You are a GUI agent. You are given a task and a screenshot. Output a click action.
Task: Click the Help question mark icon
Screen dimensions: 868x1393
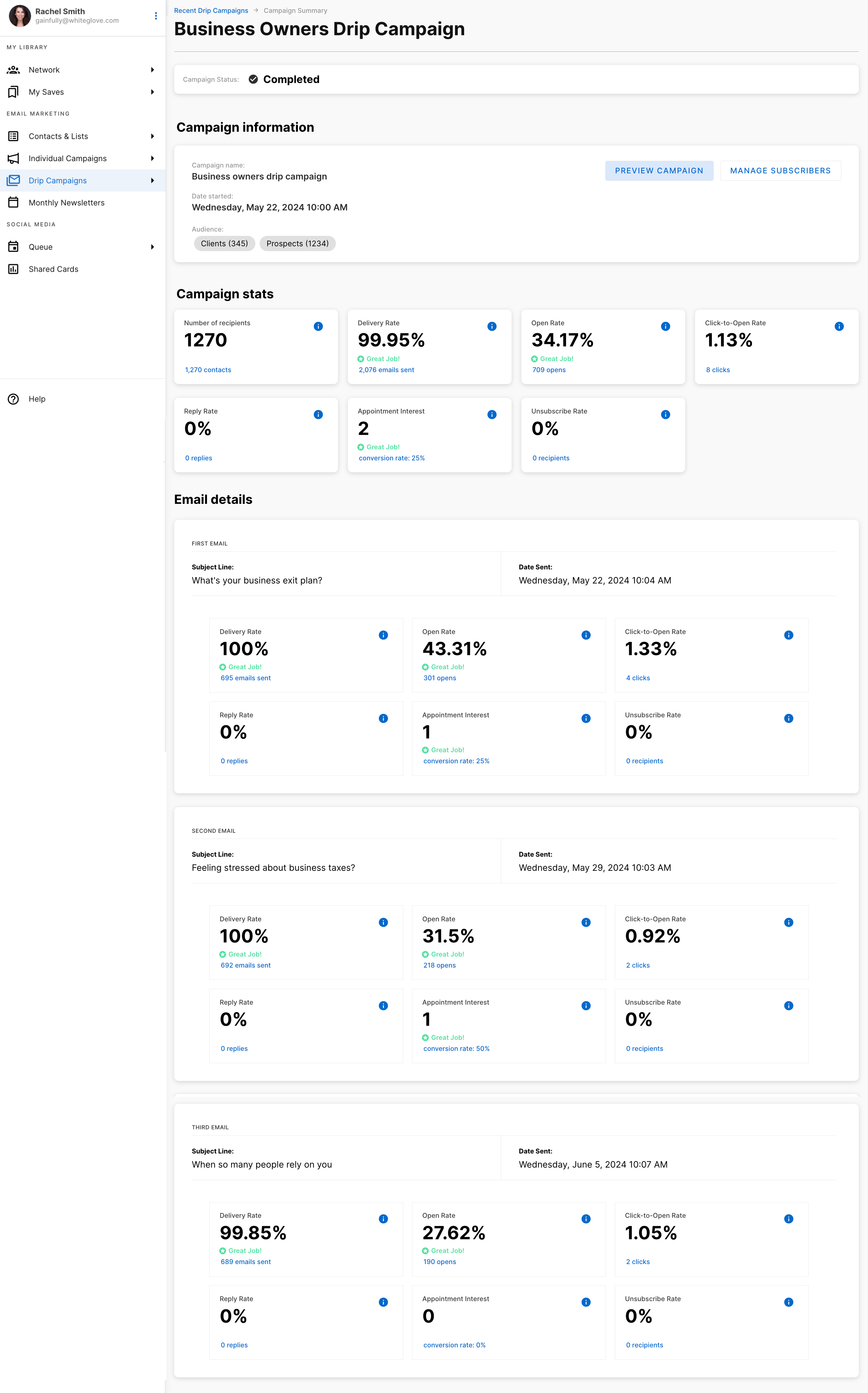tap(13, 399)
